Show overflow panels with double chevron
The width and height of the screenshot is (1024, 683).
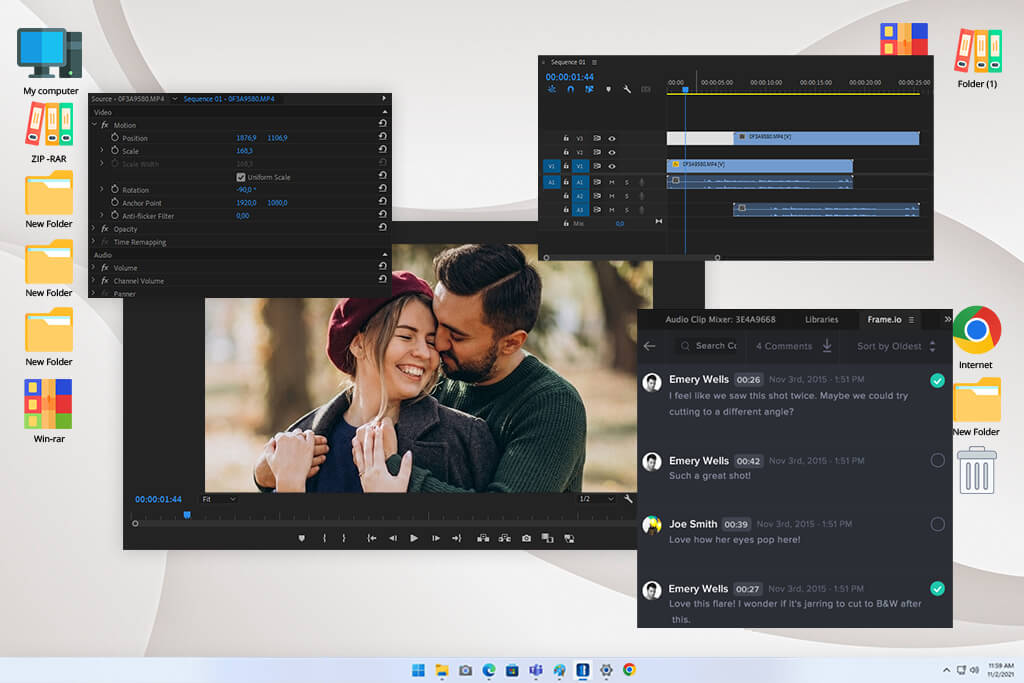pyautogui.click(x=947, y=319)
